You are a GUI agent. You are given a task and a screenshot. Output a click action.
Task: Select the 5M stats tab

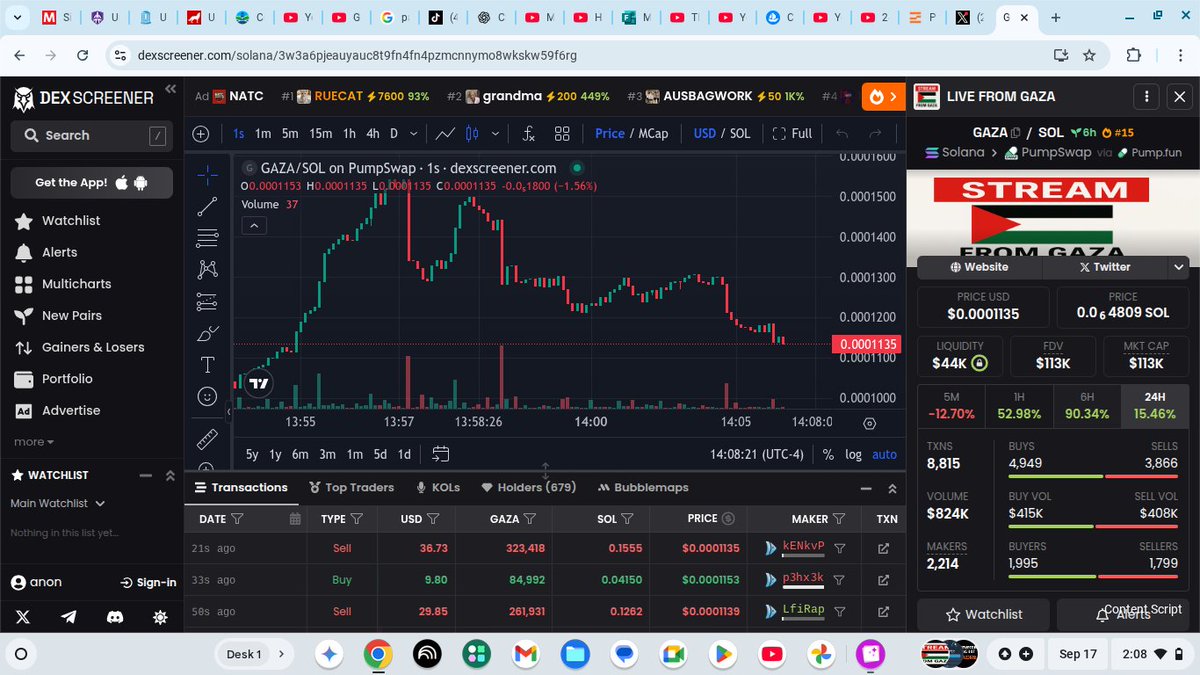(951, 406)
